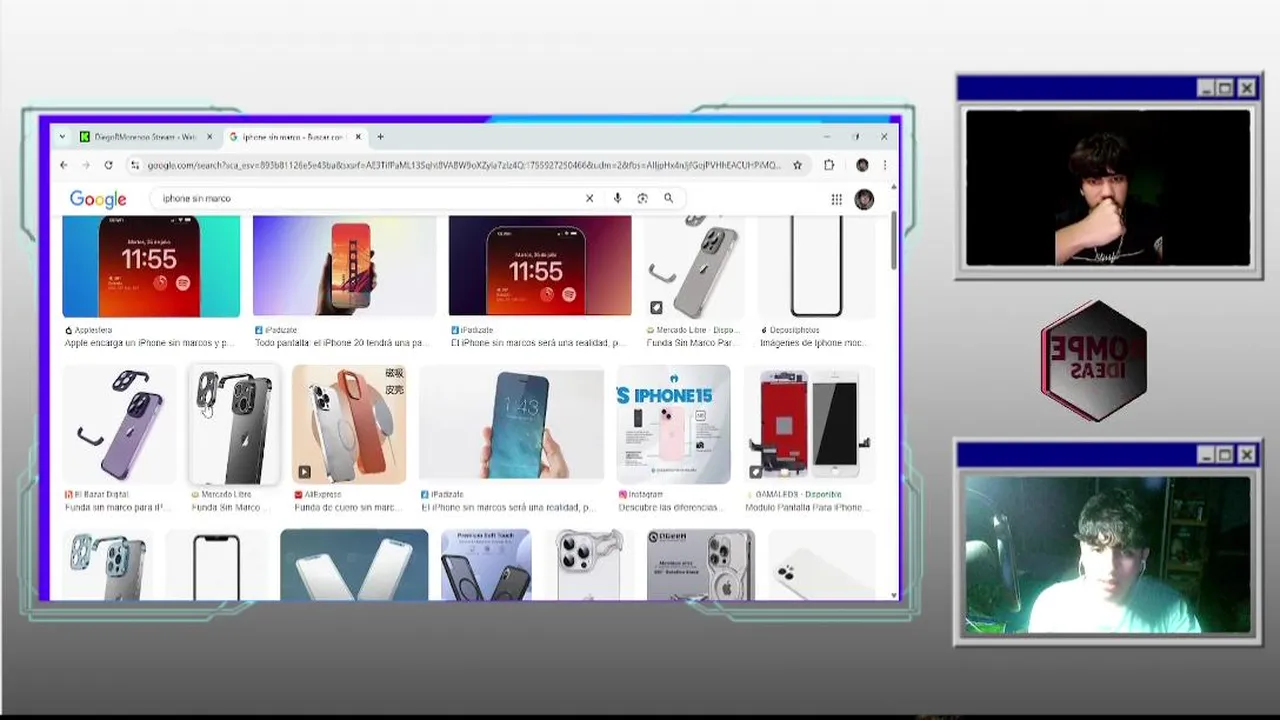This screenshot has height=720, width=1280.
Task: Open the Depositphotos black phone outline image
Action: click(816, 266)
